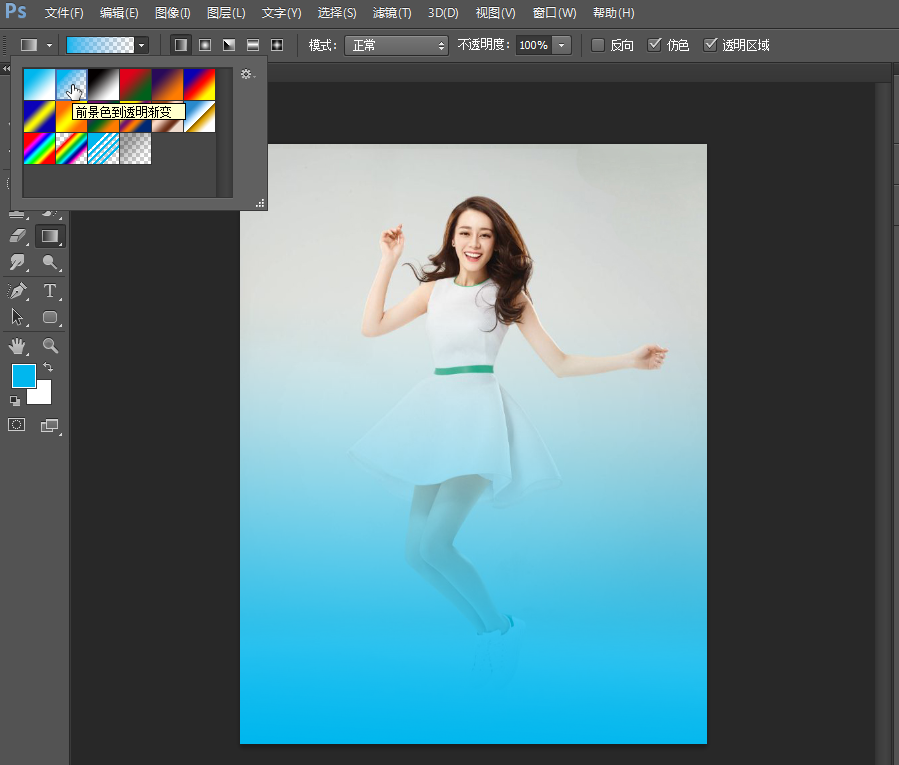The image size is (899, 765).
Task: Select the Zoom tool
Action: point(50,345)
